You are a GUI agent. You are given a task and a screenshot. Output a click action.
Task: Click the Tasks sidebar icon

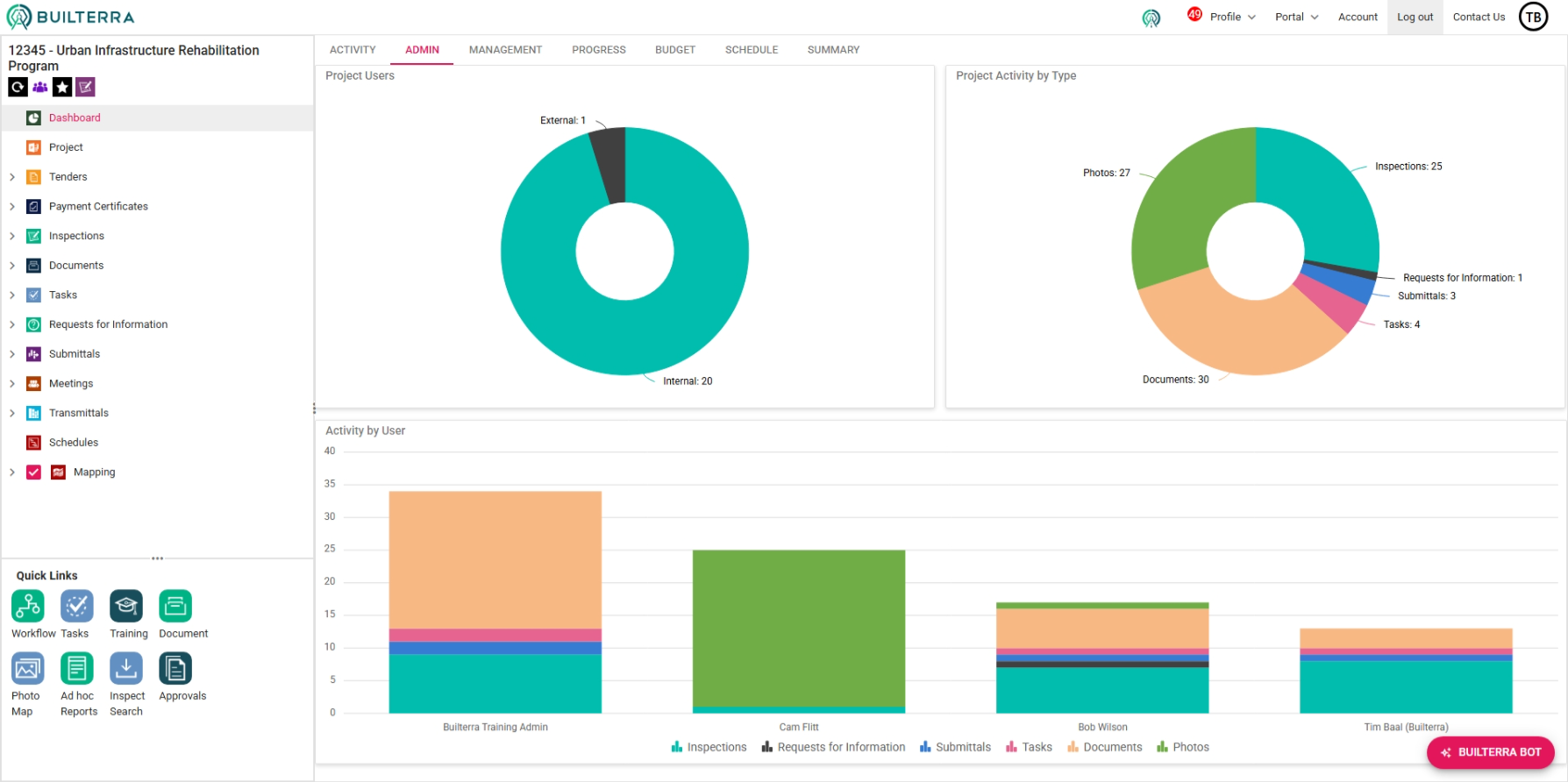pyautogui.click(x=33, y=295)
